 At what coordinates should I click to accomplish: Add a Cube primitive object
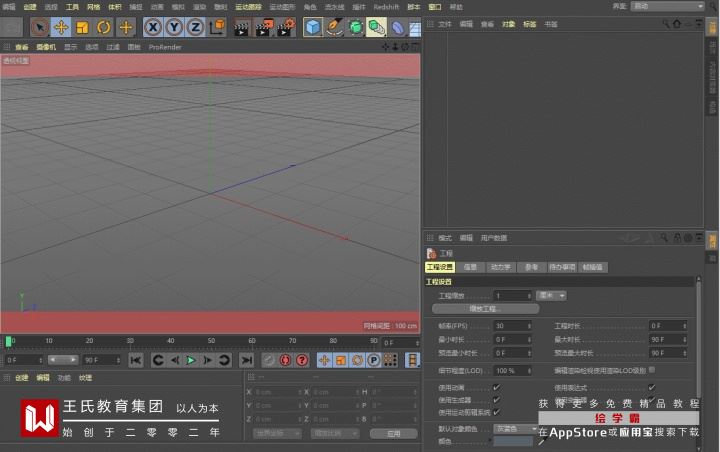(x=313, y=28)
